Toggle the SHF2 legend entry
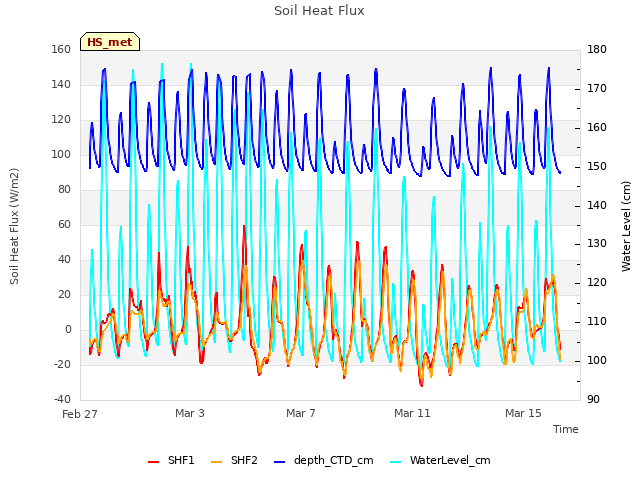The width and height of the screenshot is (640, 480). coord(234,461)
